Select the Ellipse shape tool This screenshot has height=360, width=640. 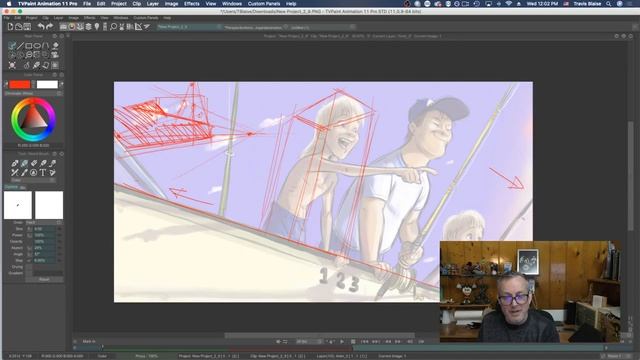point(37,46)
